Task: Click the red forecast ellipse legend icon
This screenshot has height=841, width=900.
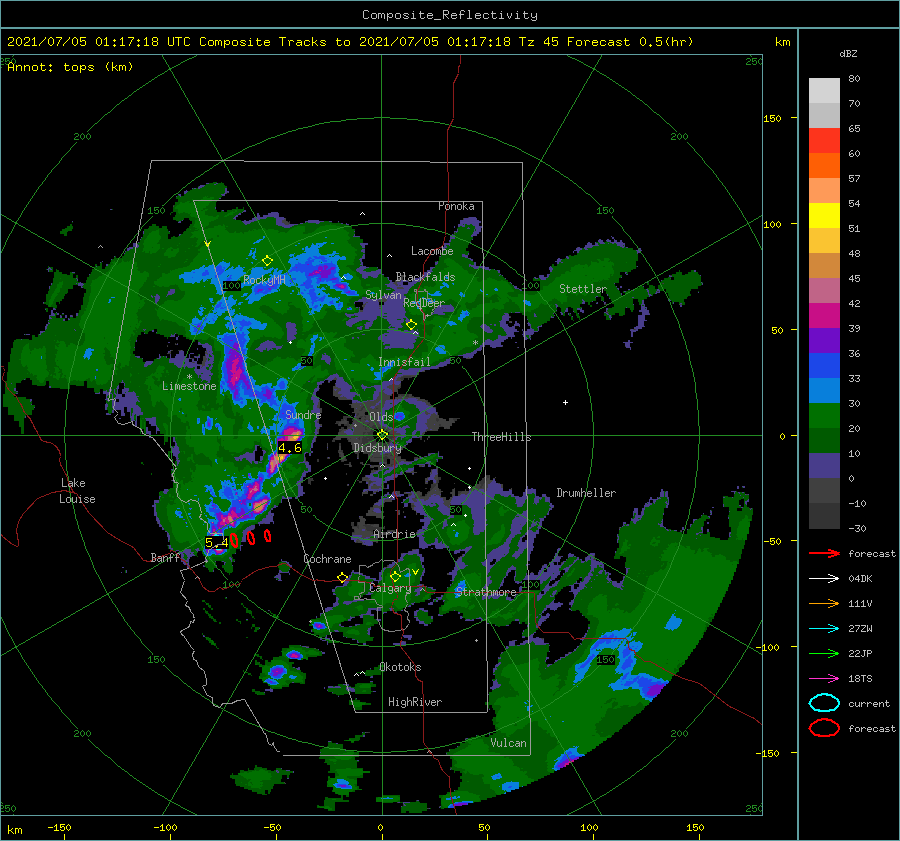Action: tap(824, 728)
